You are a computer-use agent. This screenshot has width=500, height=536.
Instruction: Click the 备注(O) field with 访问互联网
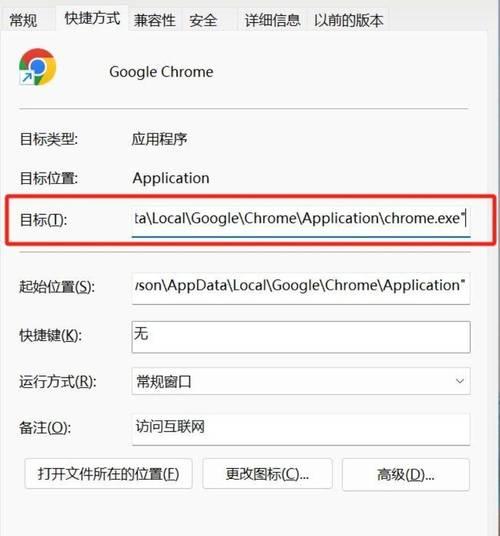pyautogui.click(x=301, y=429)
